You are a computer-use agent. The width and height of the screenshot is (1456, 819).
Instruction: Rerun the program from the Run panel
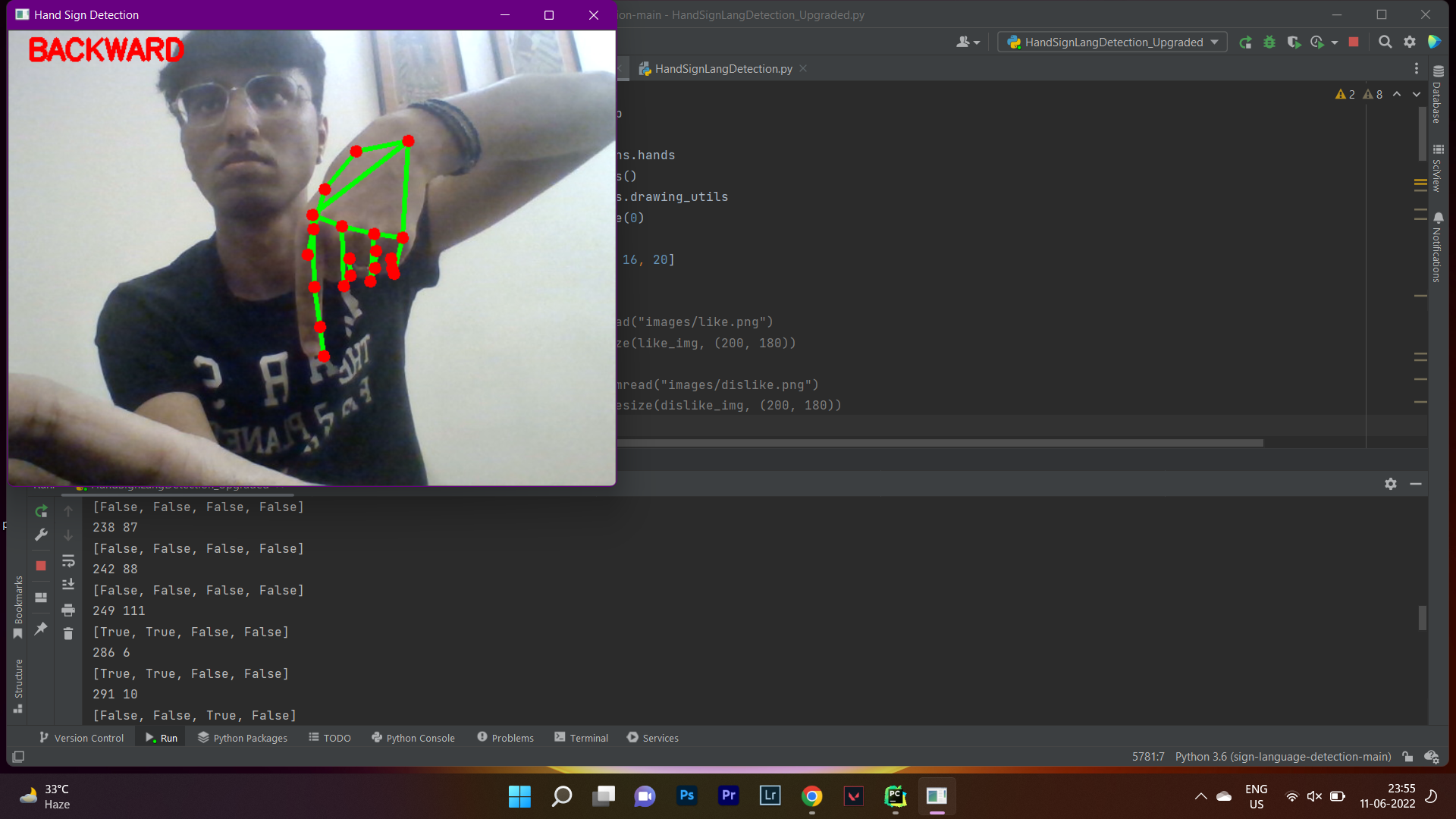point(41,511)
